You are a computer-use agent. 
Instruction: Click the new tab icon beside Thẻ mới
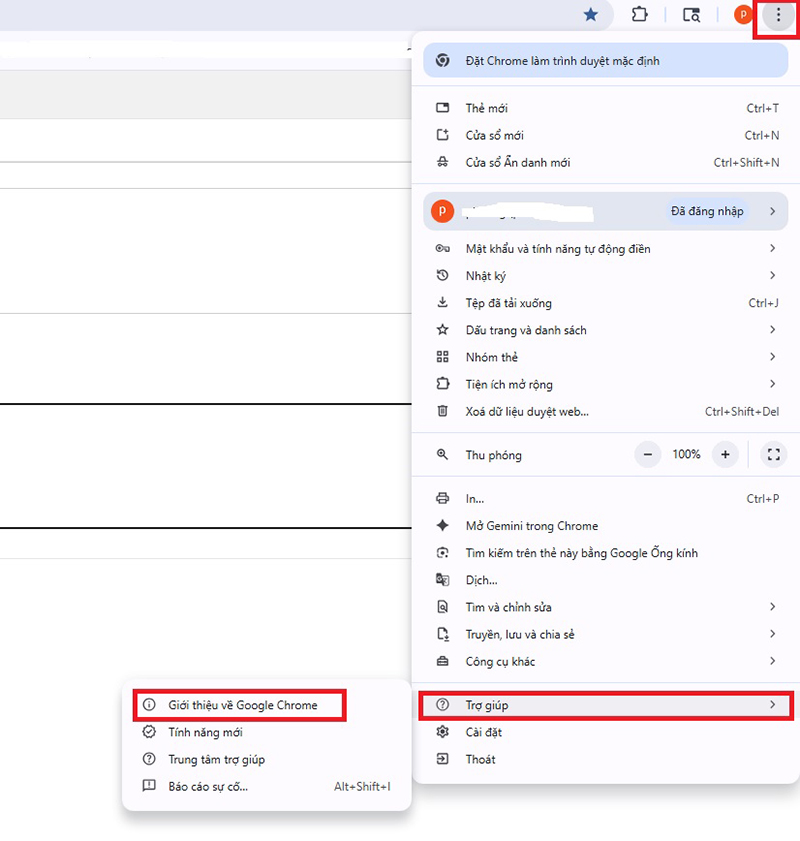coord(442,108)
